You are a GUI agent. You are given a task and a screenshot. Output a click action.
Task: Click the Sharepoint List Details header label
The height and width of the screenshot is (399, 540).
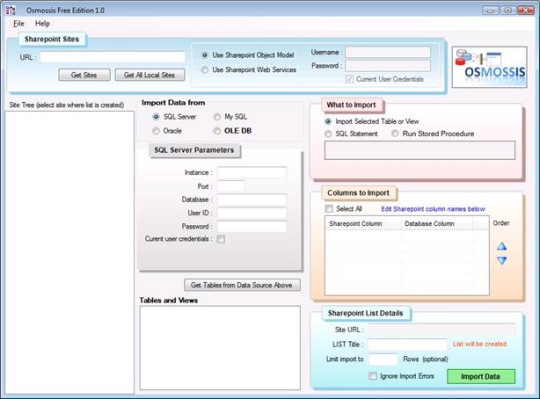[366, 313]
